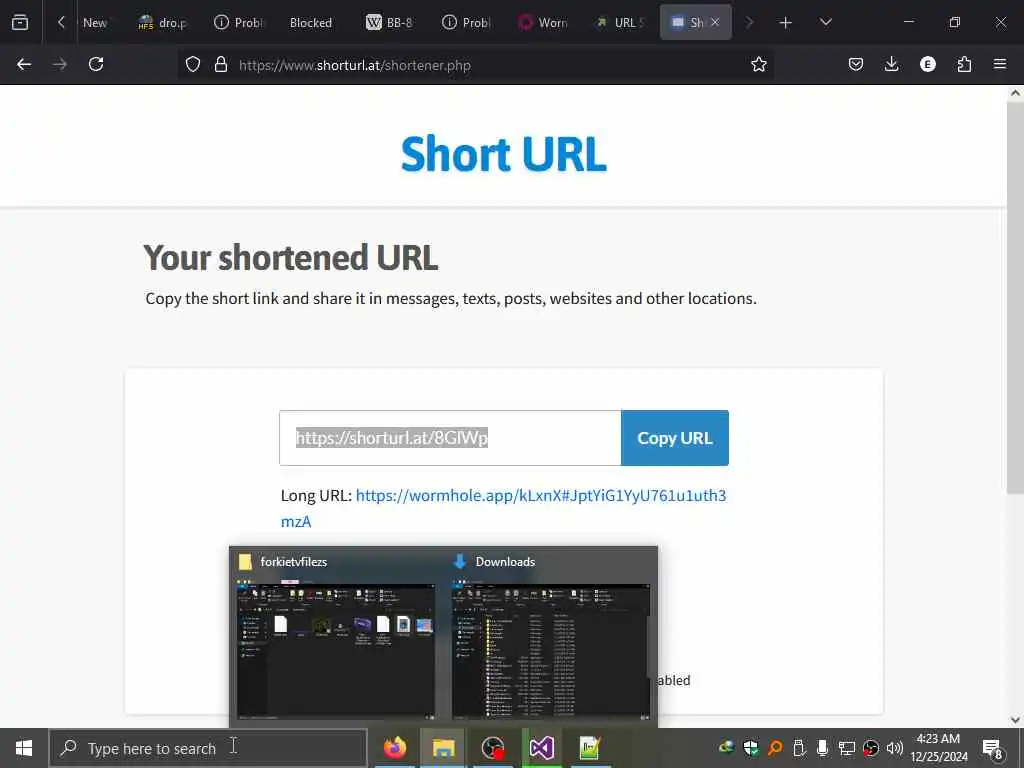Click the taskbar search box
The height and width of the screenshot is (768, 1024).
pyautogui.click(x=208, y=748)
